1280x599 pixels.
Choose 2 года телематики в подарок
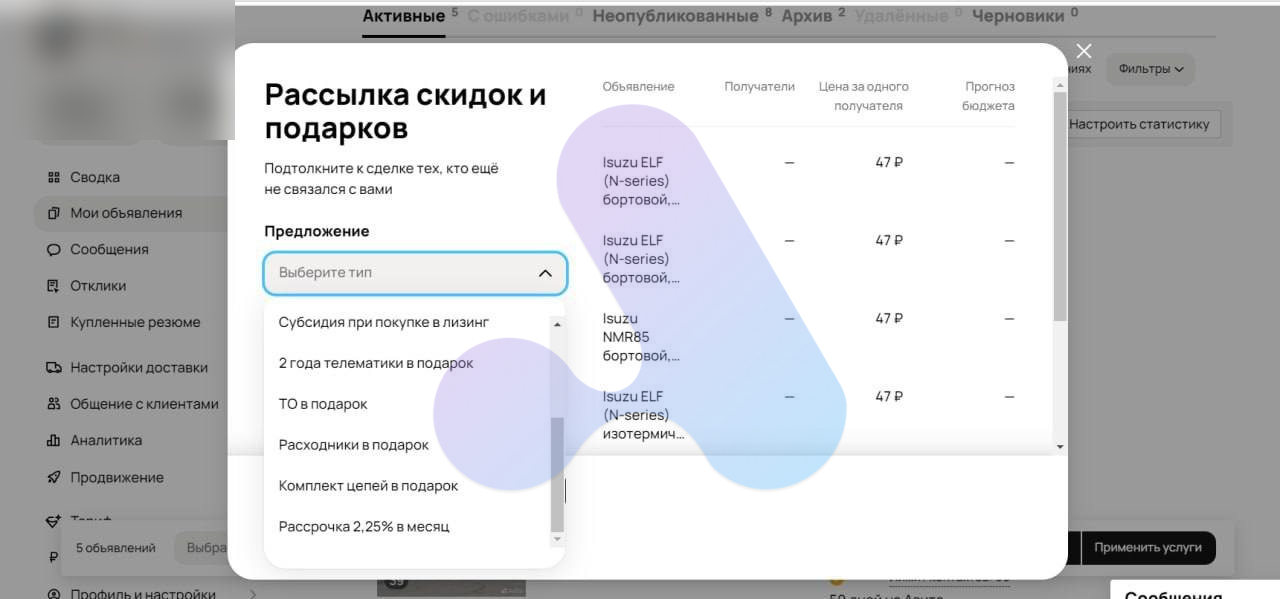coord(376,363)
